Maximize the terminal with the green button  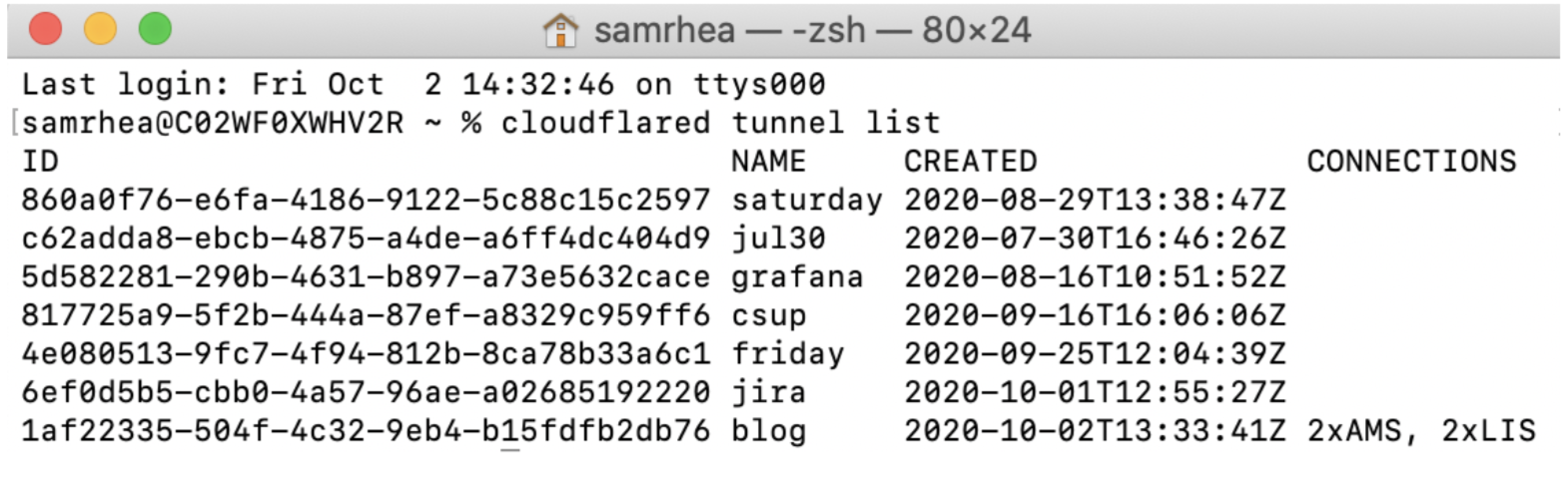(155, 29)
